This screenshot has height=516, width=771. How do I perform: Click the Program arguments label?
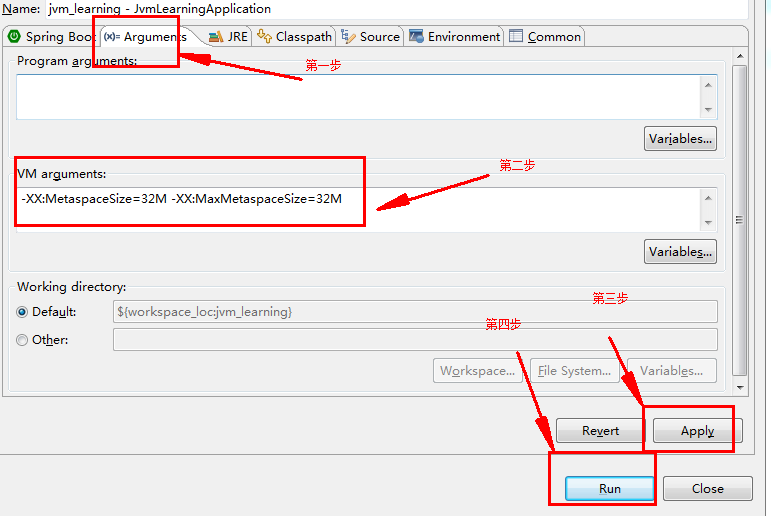click(x=77, y=61)
